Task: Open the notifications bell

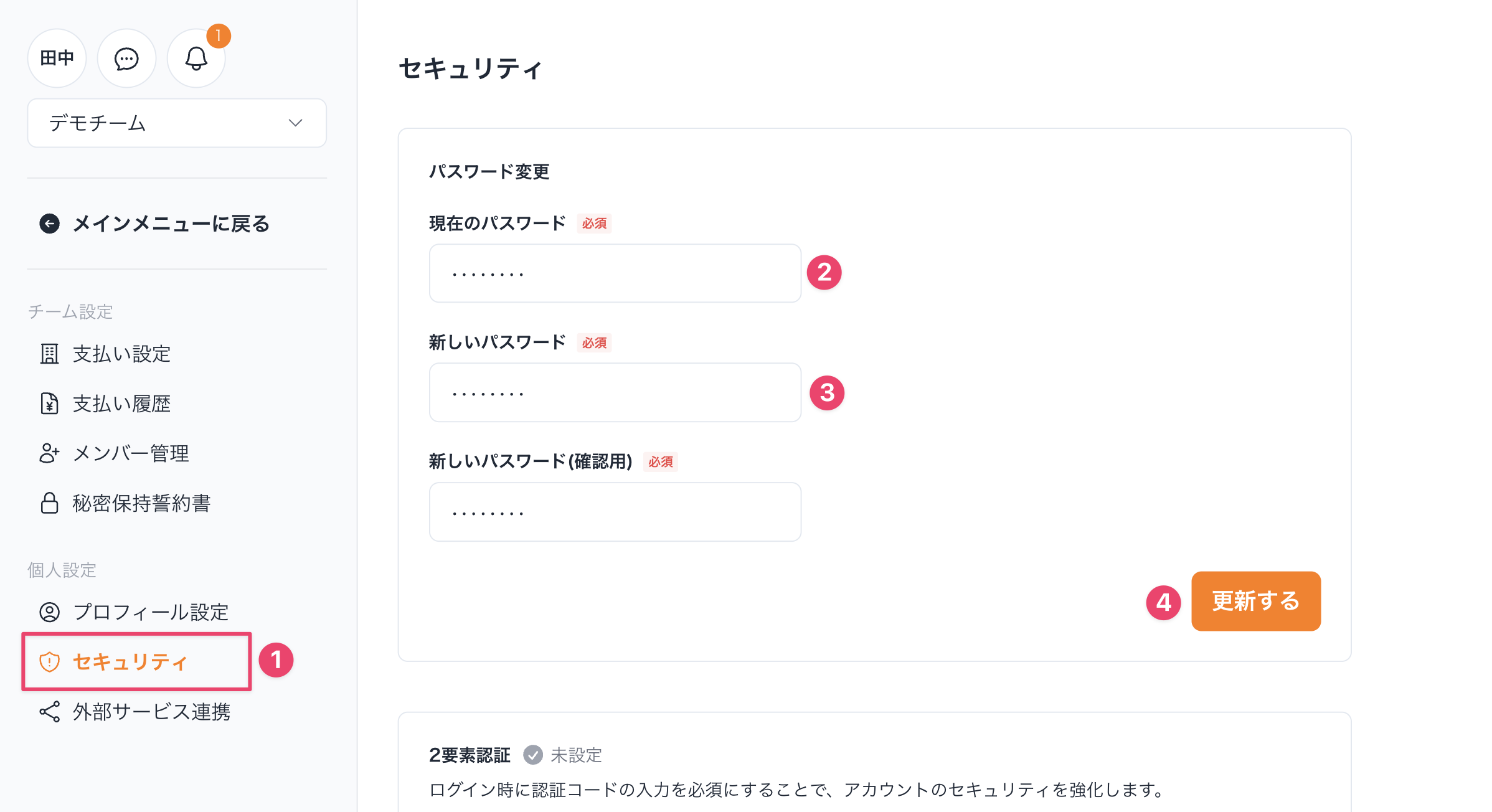Action: [x=196, y=59]
